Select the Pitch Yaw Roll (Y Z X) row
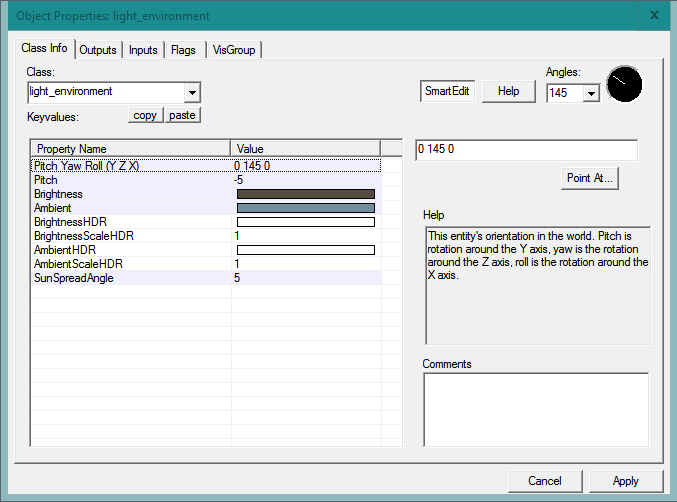This screenshot has height=502, width=677. (206, 166)
